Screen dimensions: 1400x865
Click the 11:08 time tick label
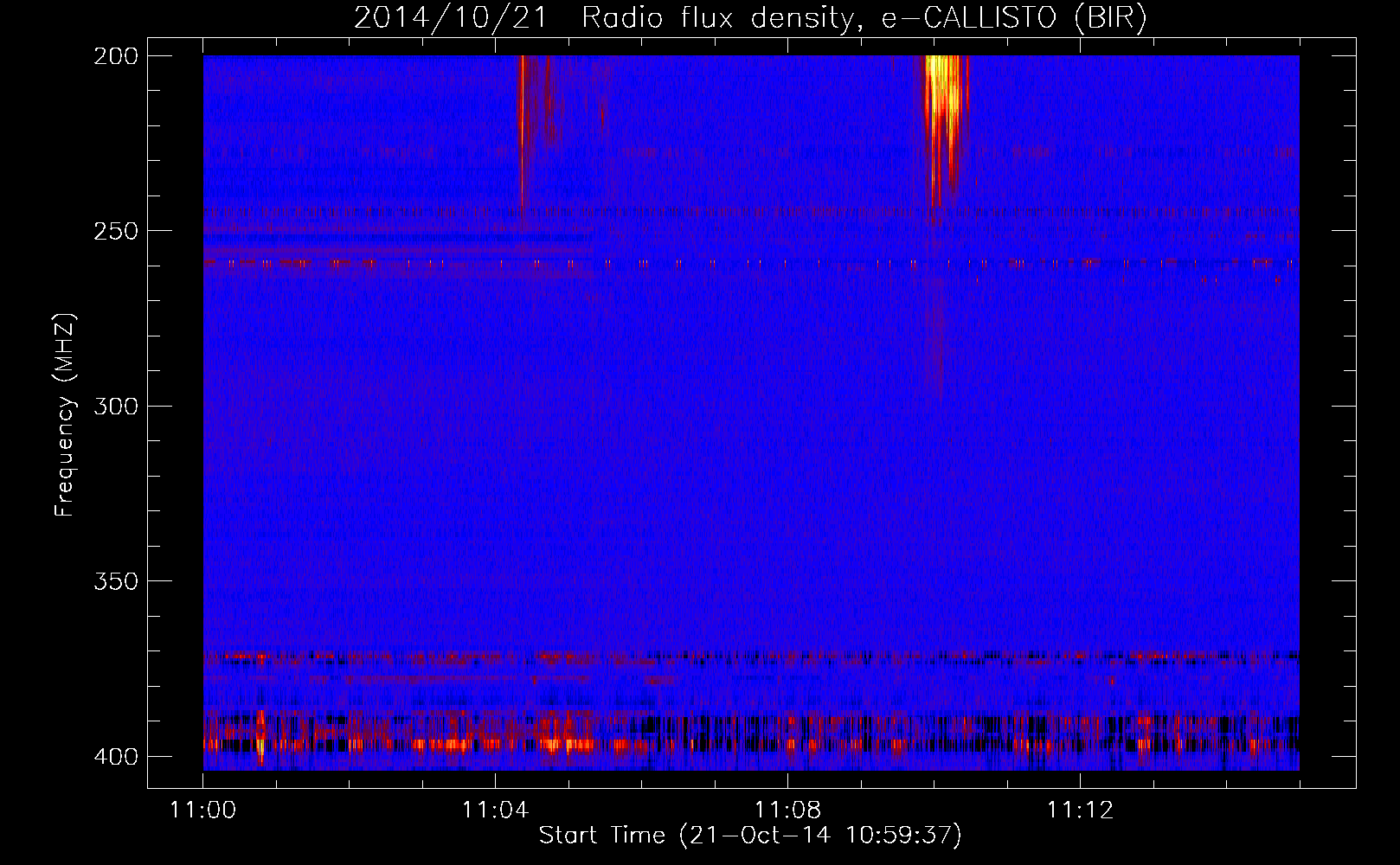tap(787, 811)
